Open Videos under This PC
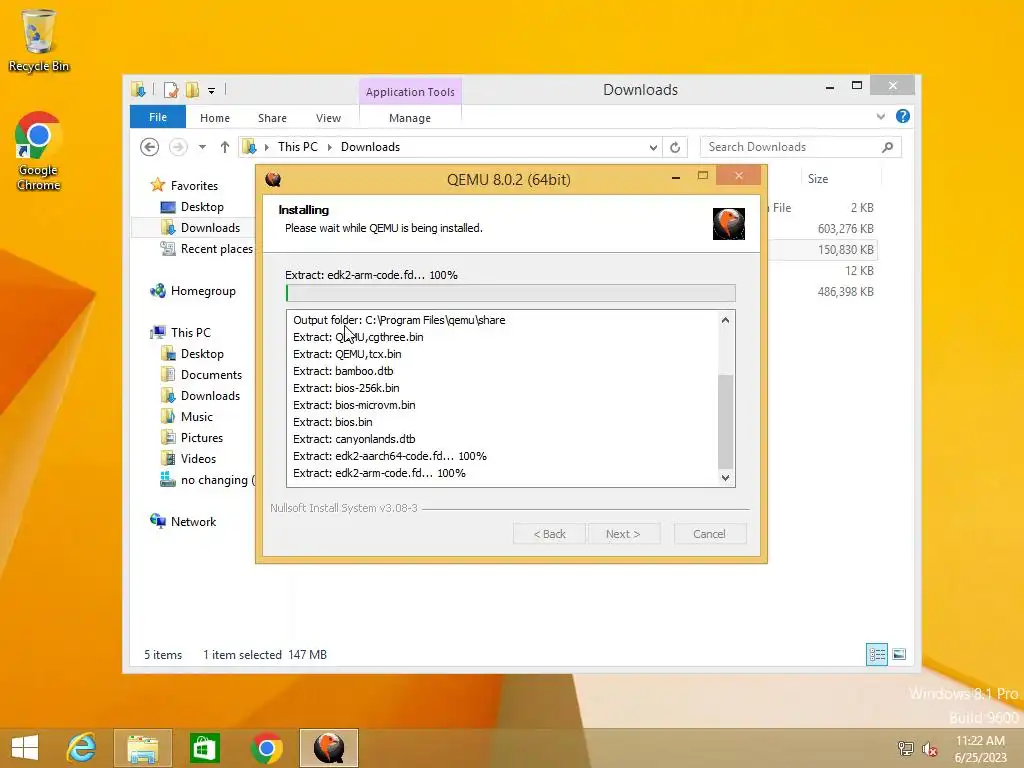 pos(189,458)
